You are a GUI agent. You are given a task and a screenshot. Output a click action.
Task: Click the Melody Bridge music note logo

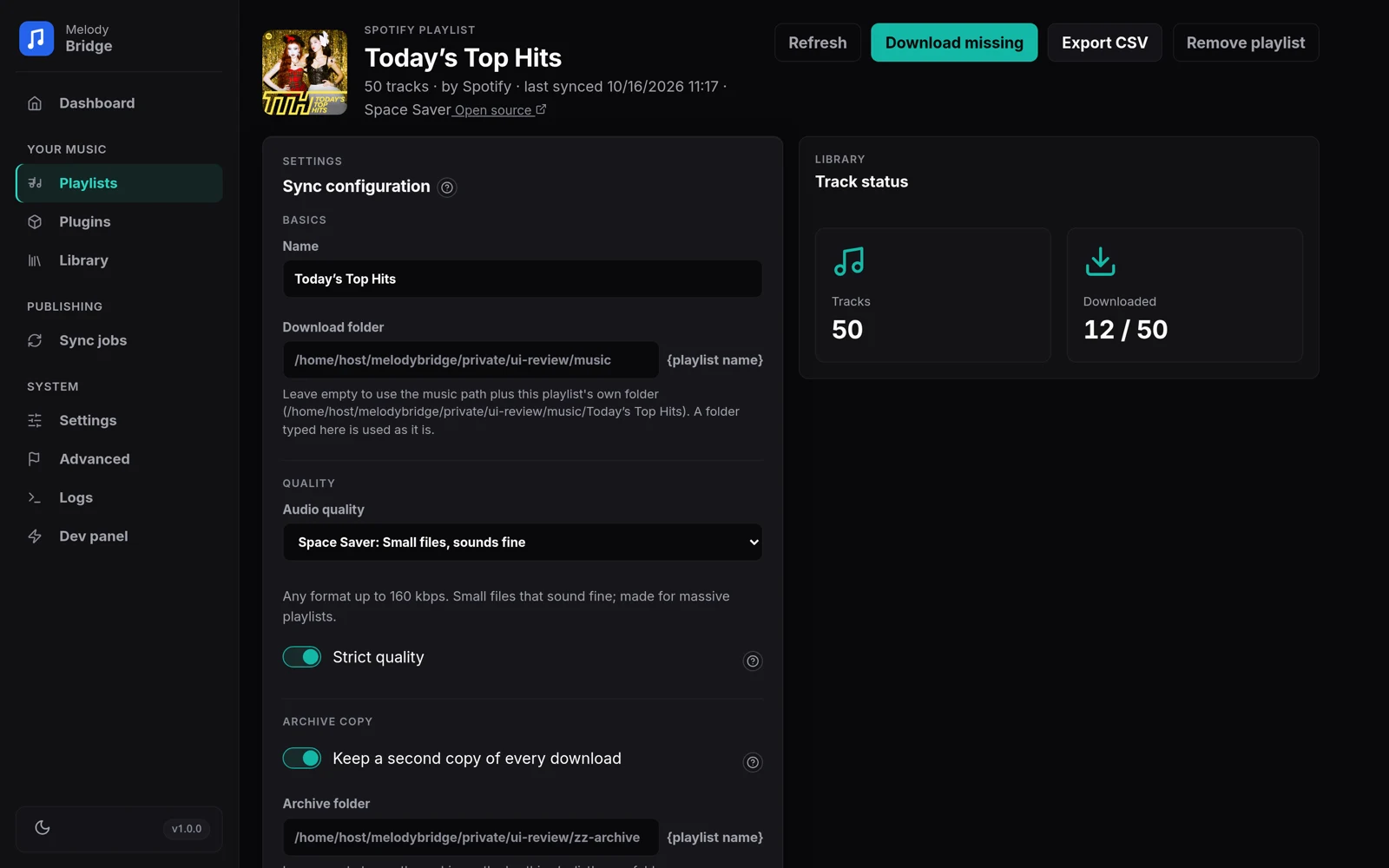coord(36,38)
